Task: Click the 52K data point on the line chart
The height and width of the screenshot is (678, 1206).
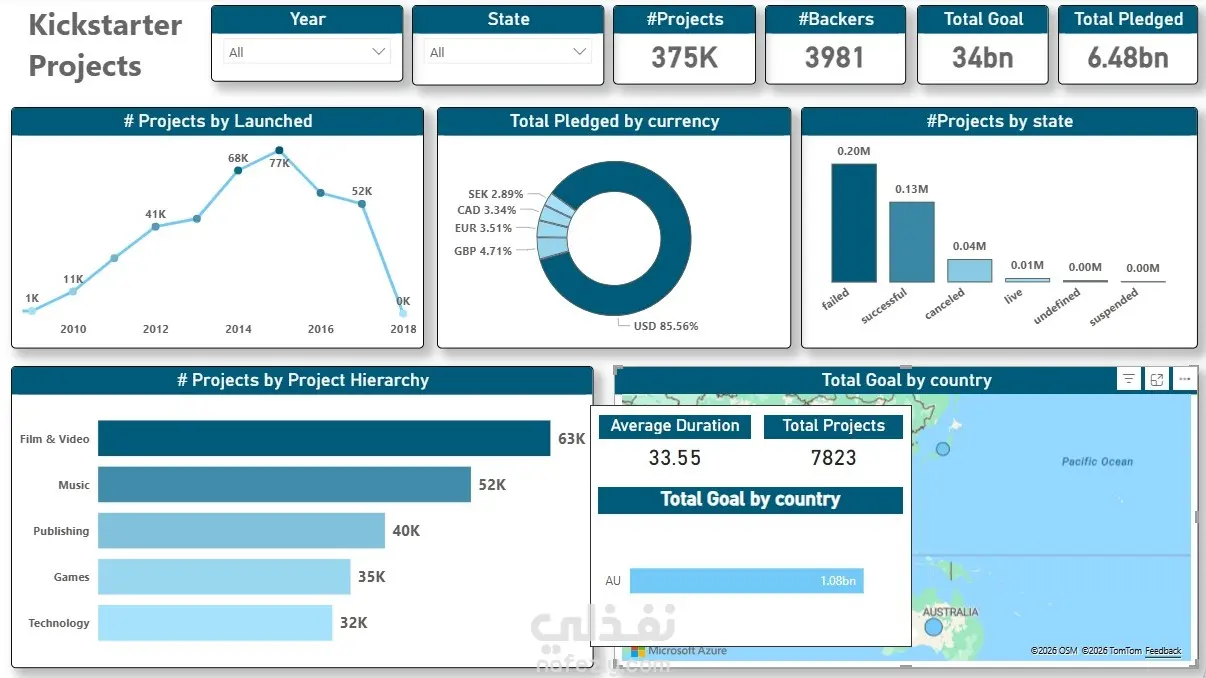Action: (x=362, y=204)
